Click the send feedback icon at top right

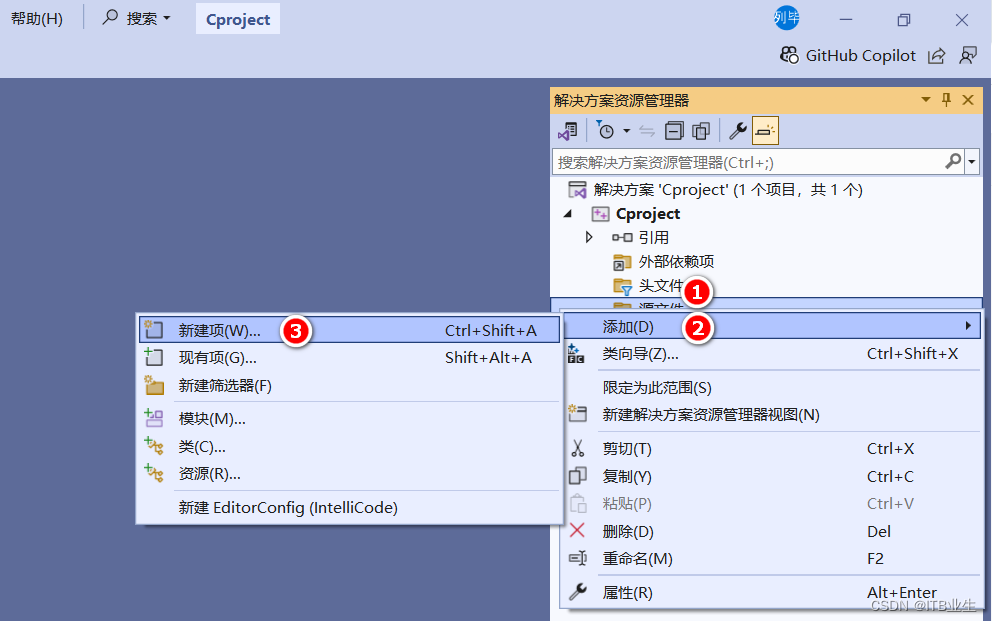tap(968, 56)
